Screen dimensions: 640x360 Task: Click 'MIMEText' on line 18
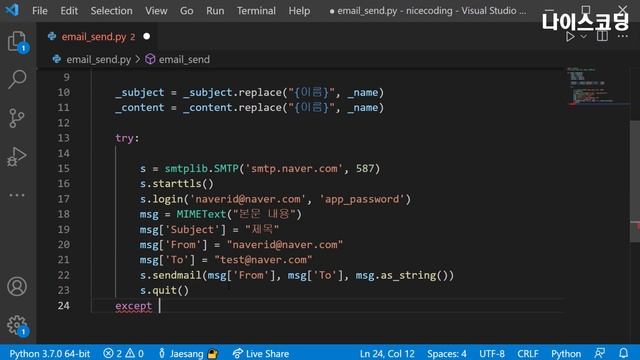click(201, 214)
